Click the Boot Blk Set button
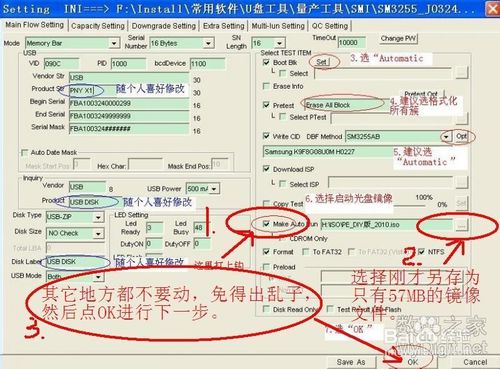This screenshot has height=369, width=500. click(322, 62)
